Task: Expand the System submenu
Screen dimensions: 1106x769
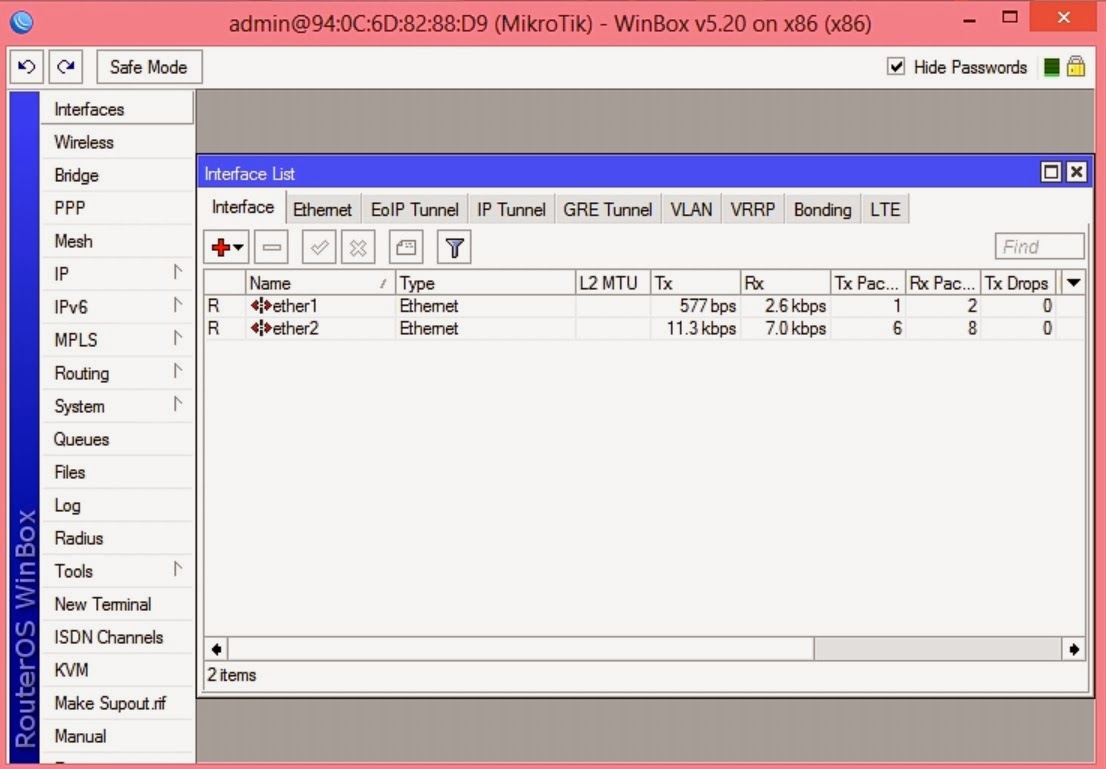Action: [x=117, y=406]
